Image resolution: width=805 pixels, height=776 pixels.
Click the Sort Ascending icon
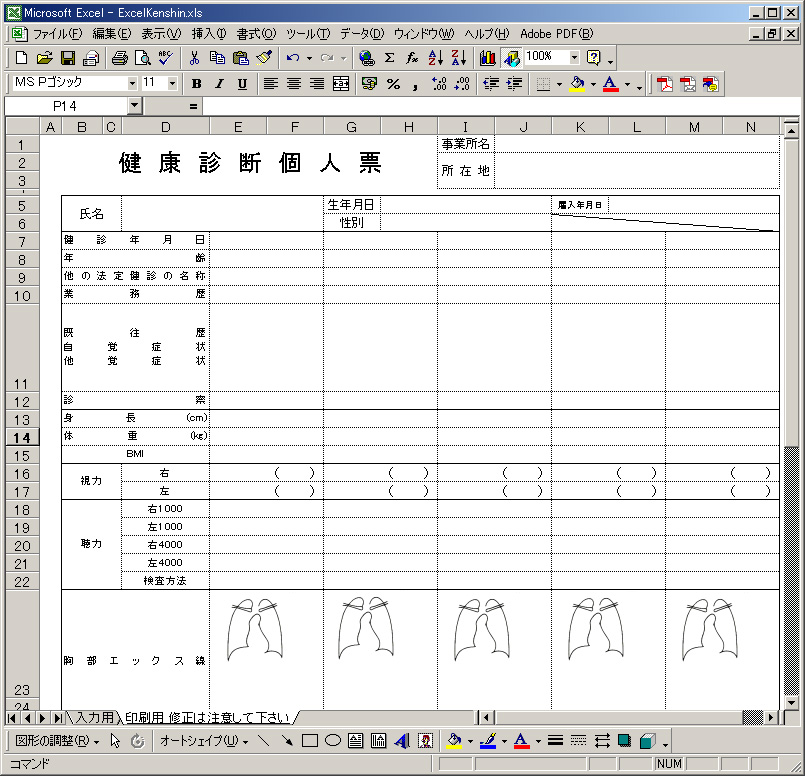tap(435, 58)
